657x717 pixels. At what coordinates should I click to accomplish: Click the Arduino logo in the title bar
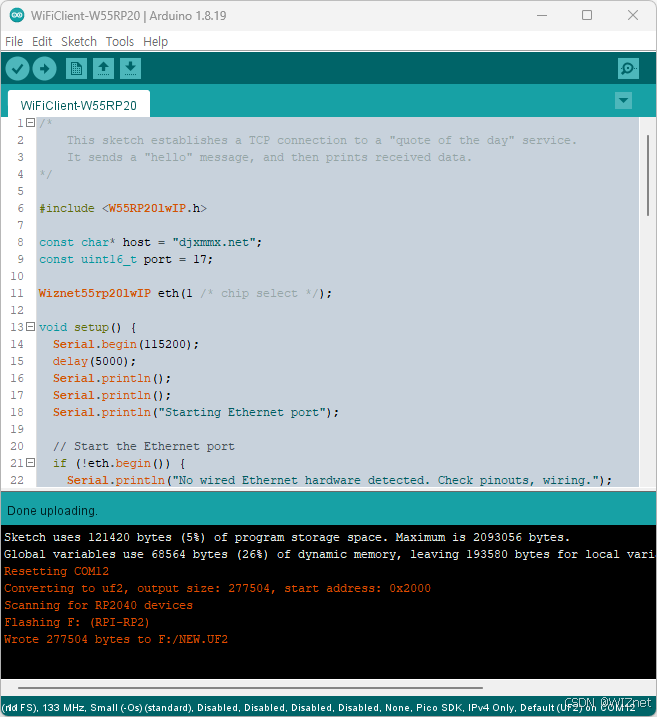(17, 15)
